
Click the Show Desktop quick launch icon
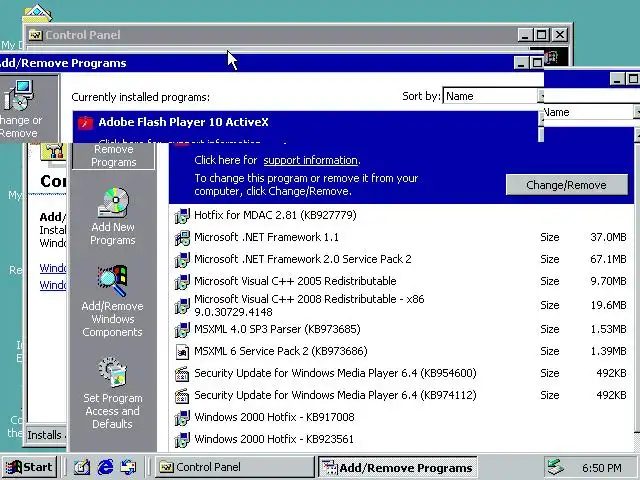click(x=82, y=467)
